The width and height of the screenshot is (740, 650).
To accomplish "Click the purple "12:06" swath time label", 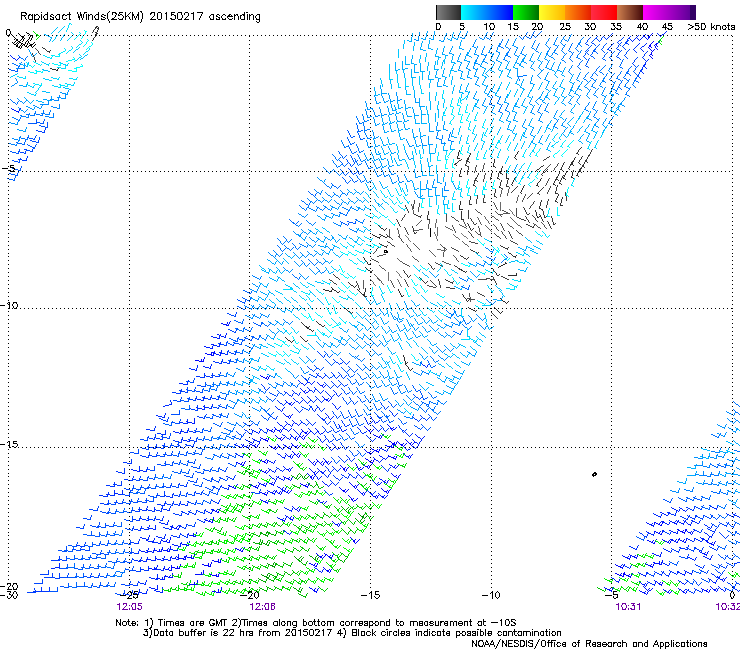I will tap(262, 607).
